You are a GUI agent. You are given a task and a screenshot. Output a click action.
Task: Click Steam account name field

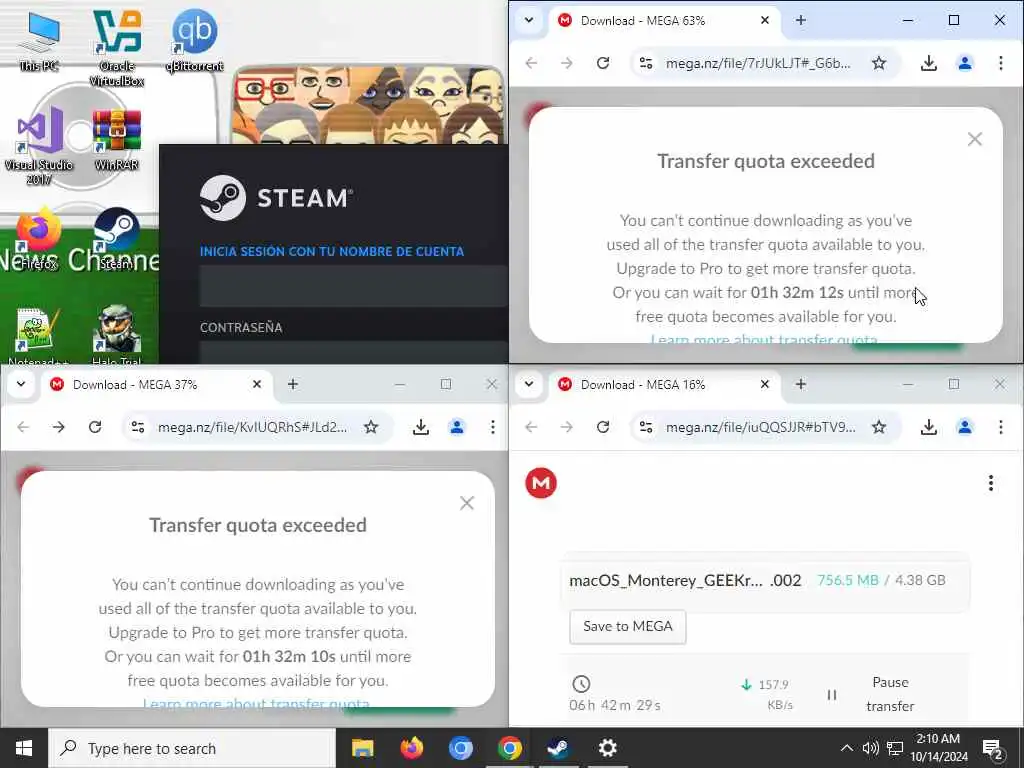tap(353, 285)
